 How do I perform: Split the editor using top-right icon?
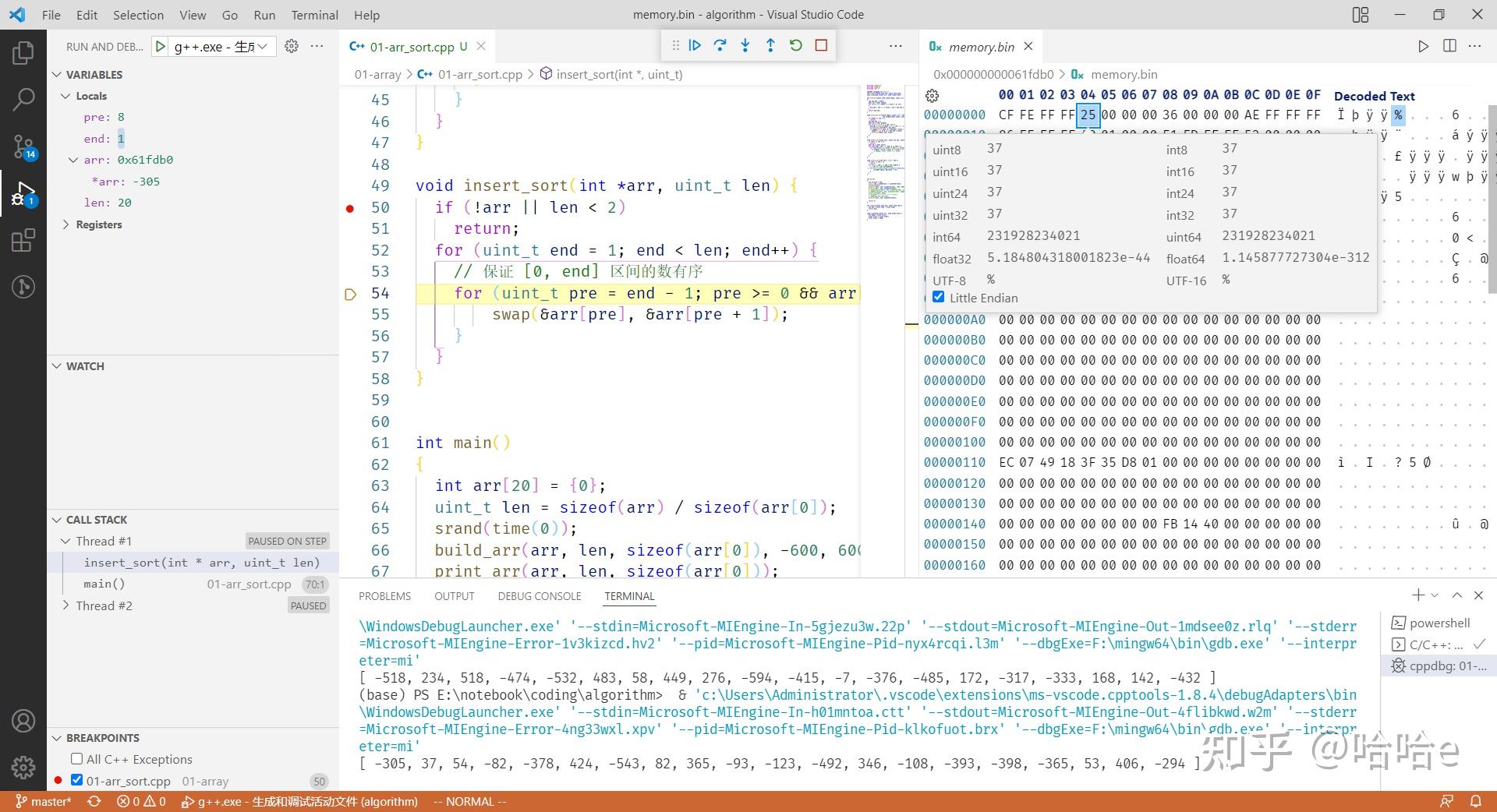[x=1449, y=46]
